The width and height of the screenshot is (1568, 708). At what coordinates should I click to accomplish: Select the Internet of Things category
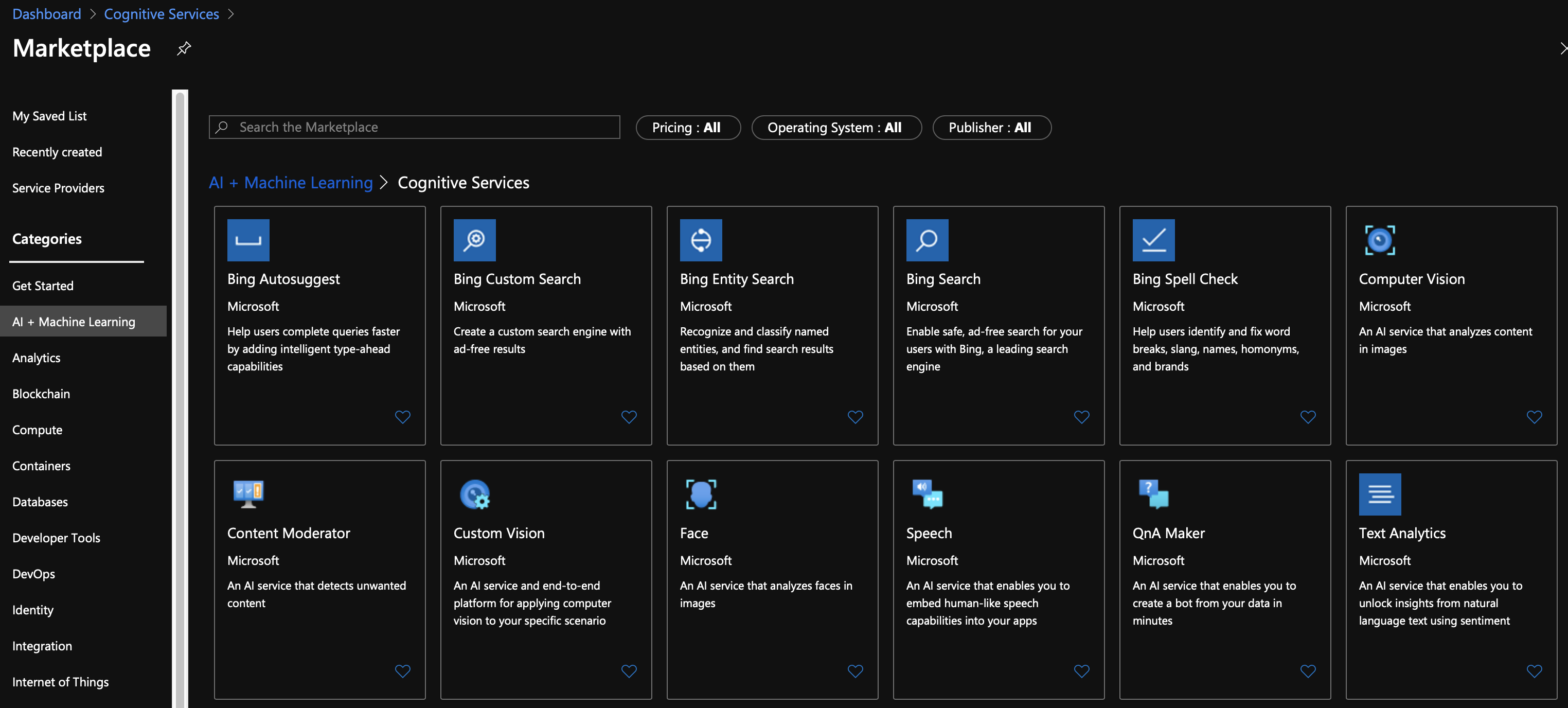(x=60, y=682)
